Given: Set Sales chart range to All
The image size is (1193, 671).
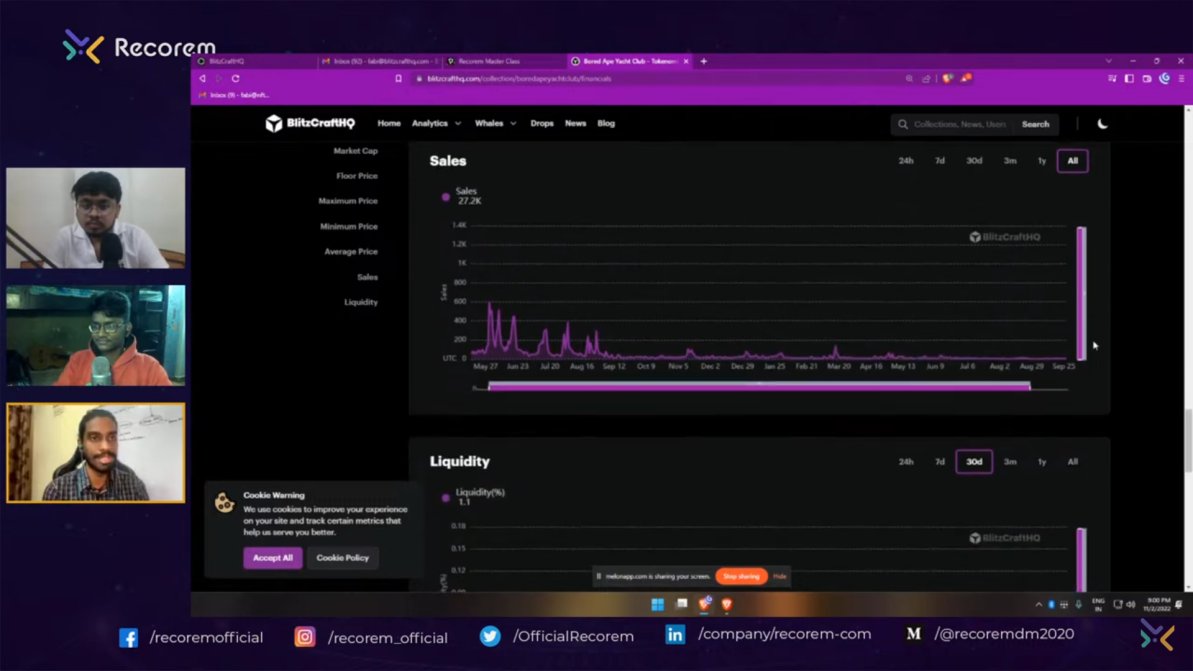Looking at the screenshot, I should 1073,161.
